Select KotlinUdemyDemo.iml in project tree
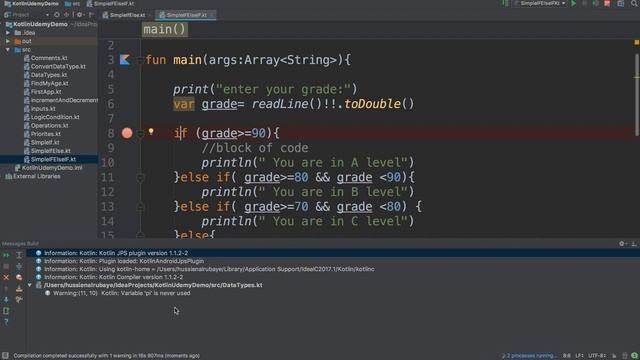This screenshot has width=640, height=360. 49,168
